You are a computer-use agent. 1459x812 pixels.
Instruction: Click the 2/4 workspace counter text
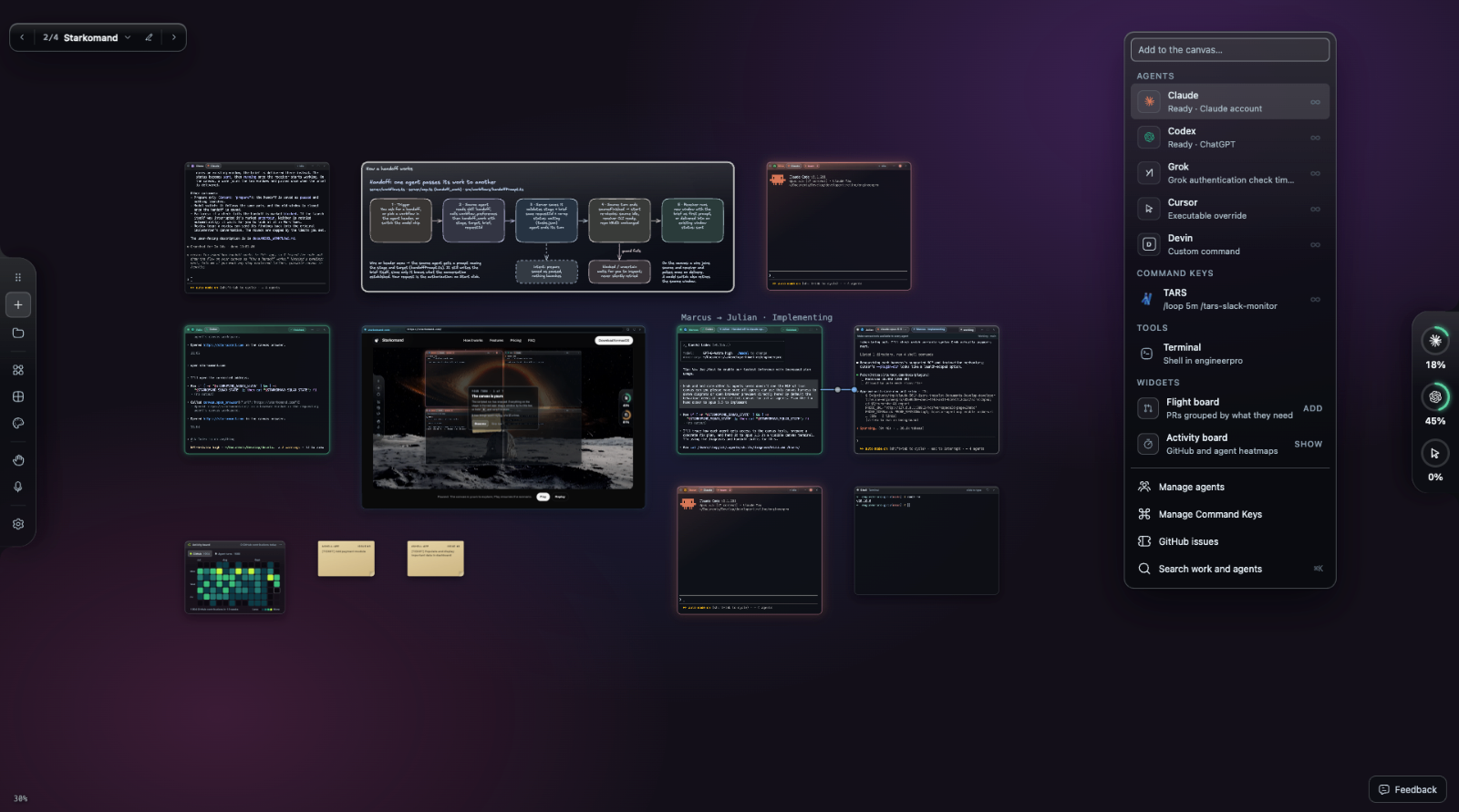coord(50,37)
